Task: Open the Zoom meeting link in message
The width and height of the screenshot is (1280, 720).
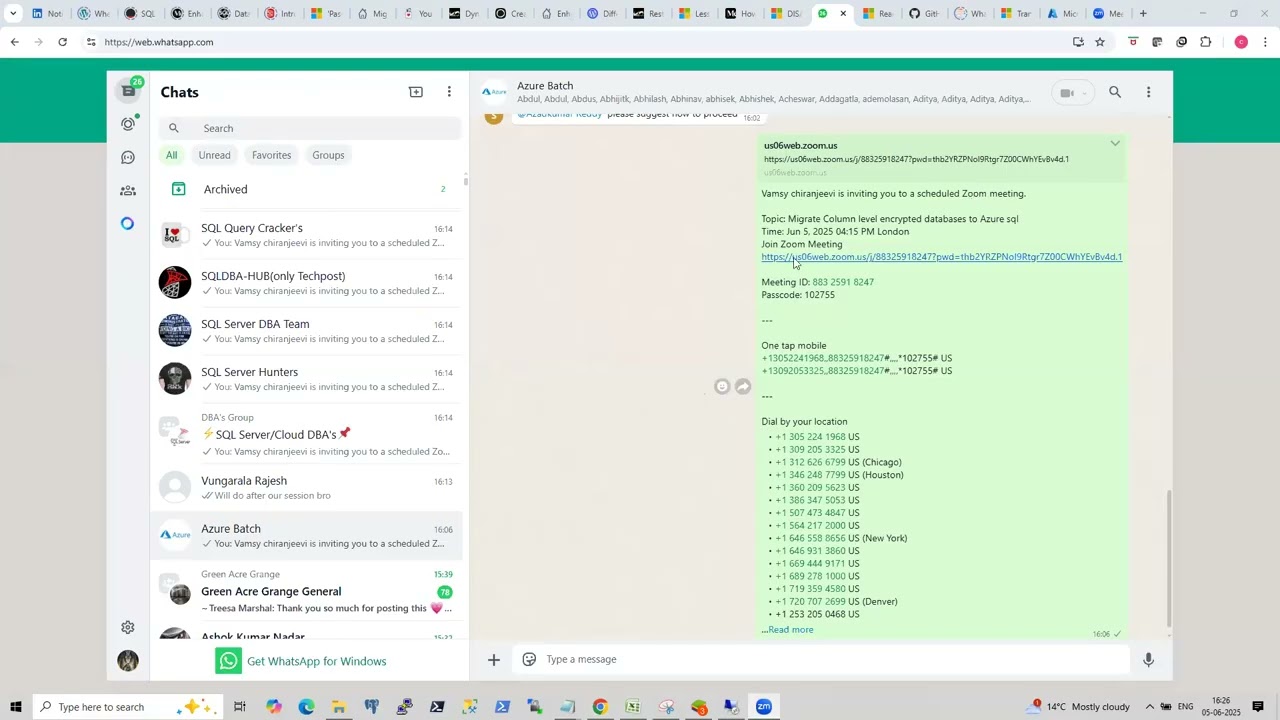Action: (x=941, y=257)
